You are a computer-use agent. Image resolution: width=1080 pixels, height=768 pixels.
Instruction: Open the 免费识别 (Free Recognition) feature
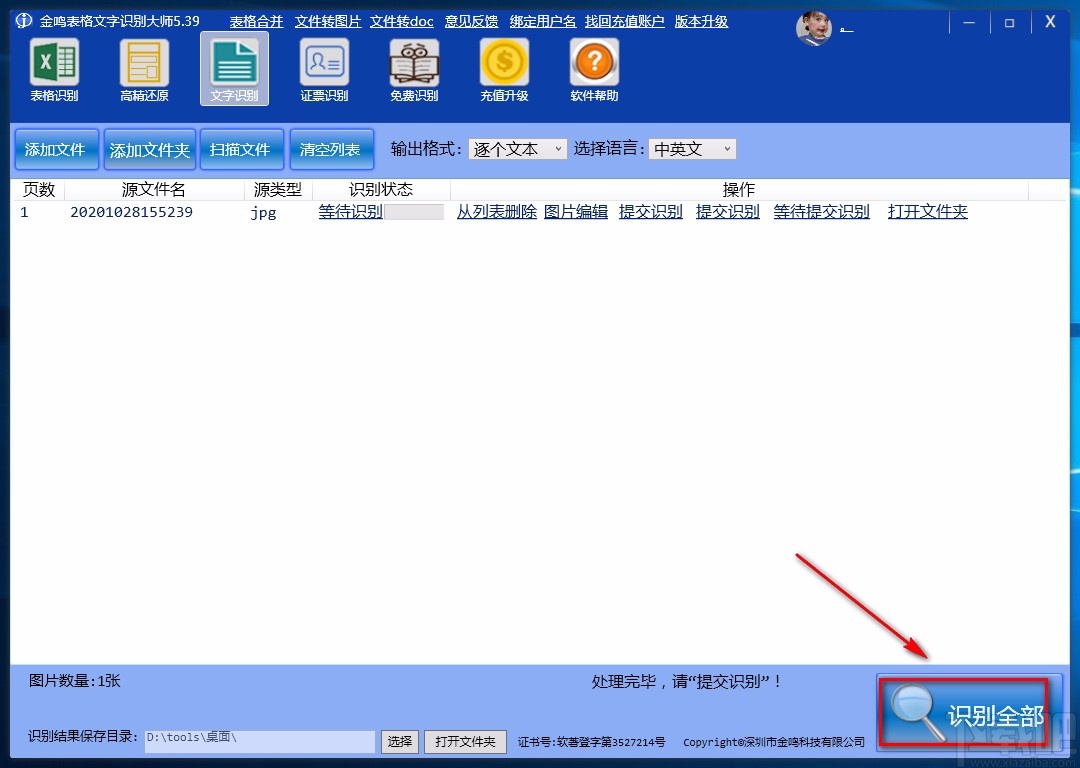point(414,70)
